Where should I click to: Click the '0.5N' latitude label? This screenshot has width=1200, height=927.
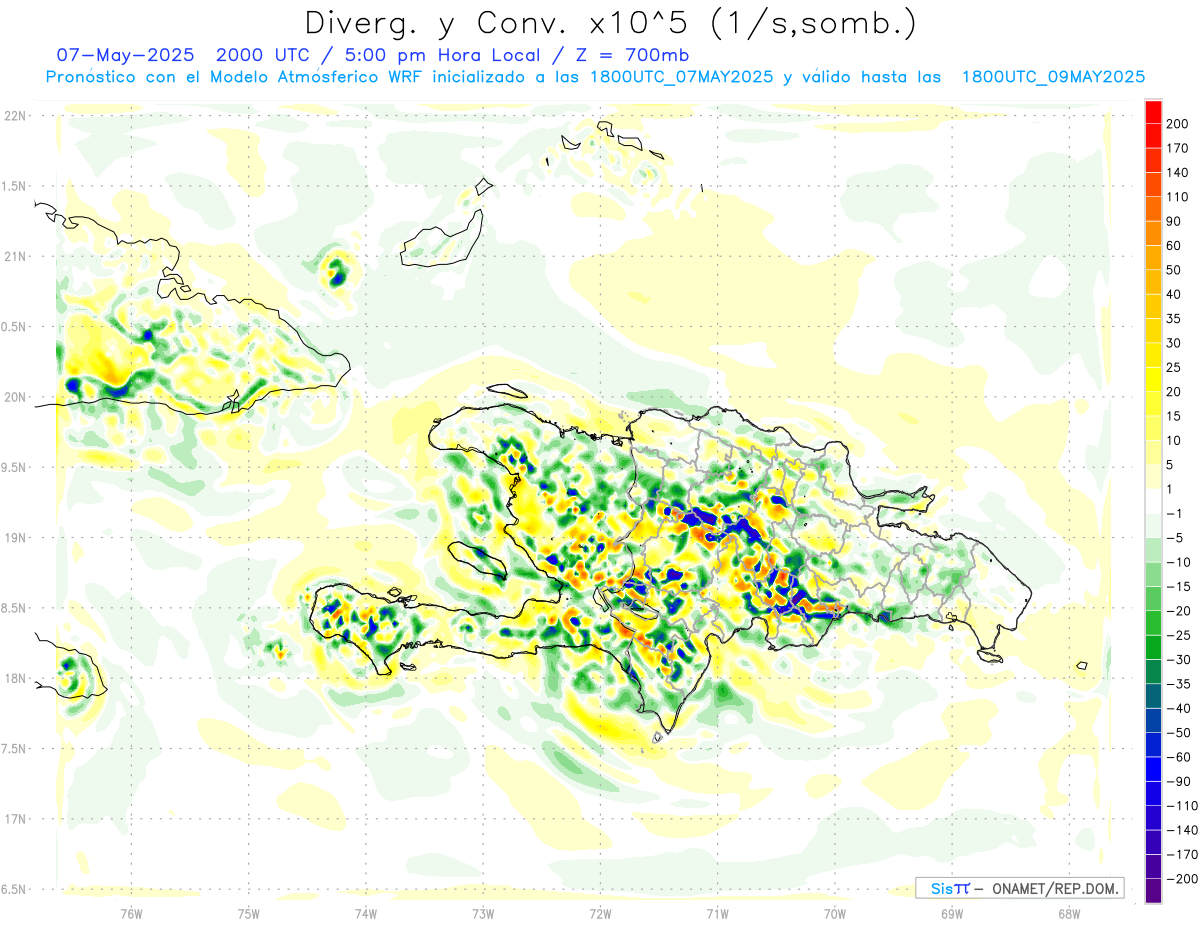pyautogui.click(x=15, y=327)
